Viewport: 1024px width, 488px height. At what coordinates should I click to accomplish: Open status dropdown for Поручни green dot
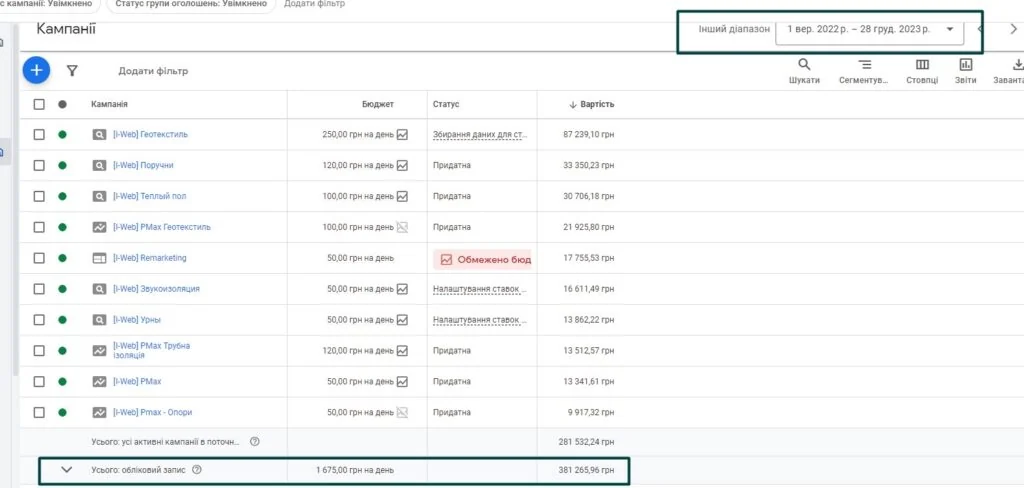pos(62,165)
